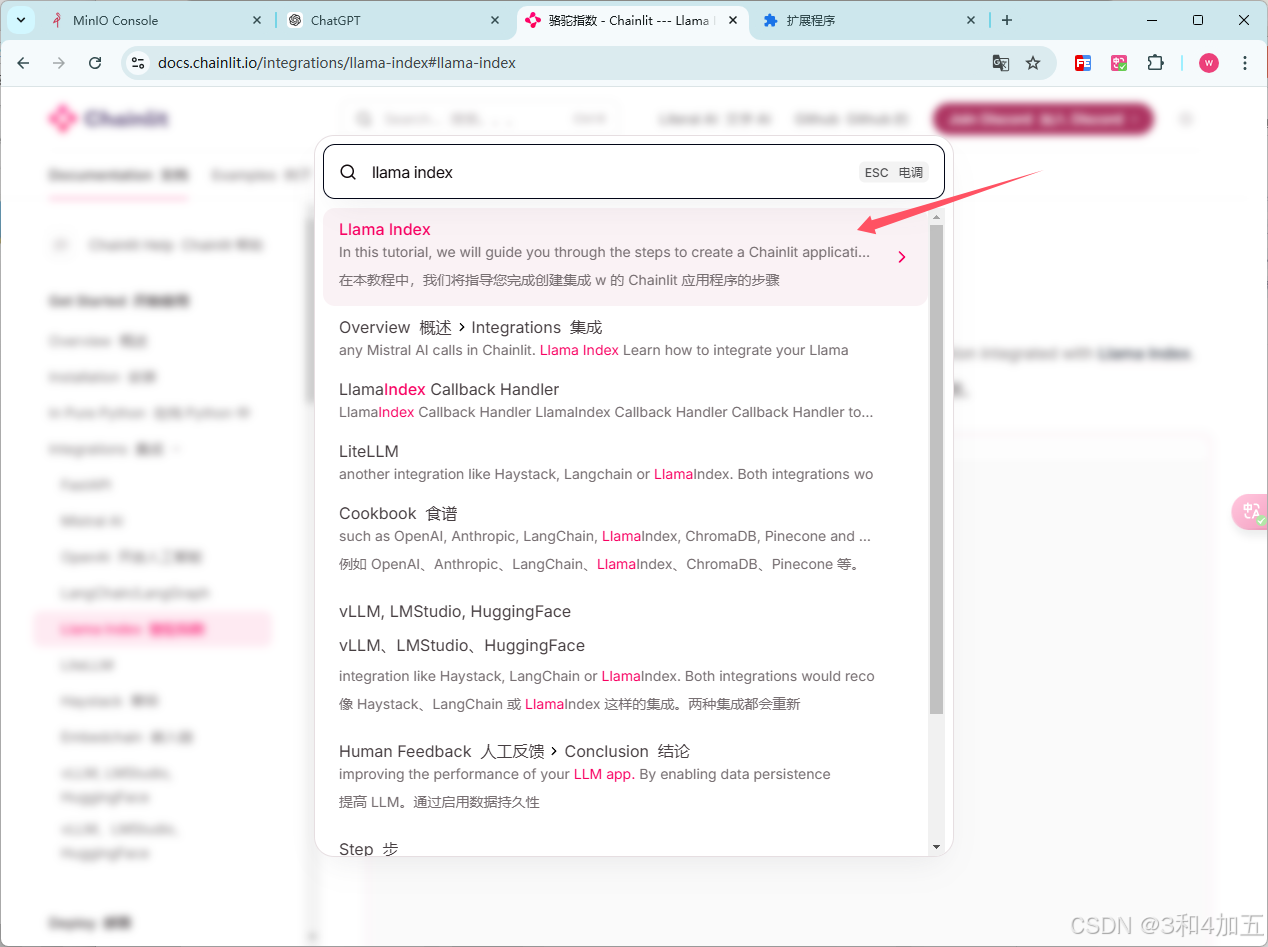This screenshot has width=1268, height=947.
Task: Go back to previous page
Action: coord(23,63)
